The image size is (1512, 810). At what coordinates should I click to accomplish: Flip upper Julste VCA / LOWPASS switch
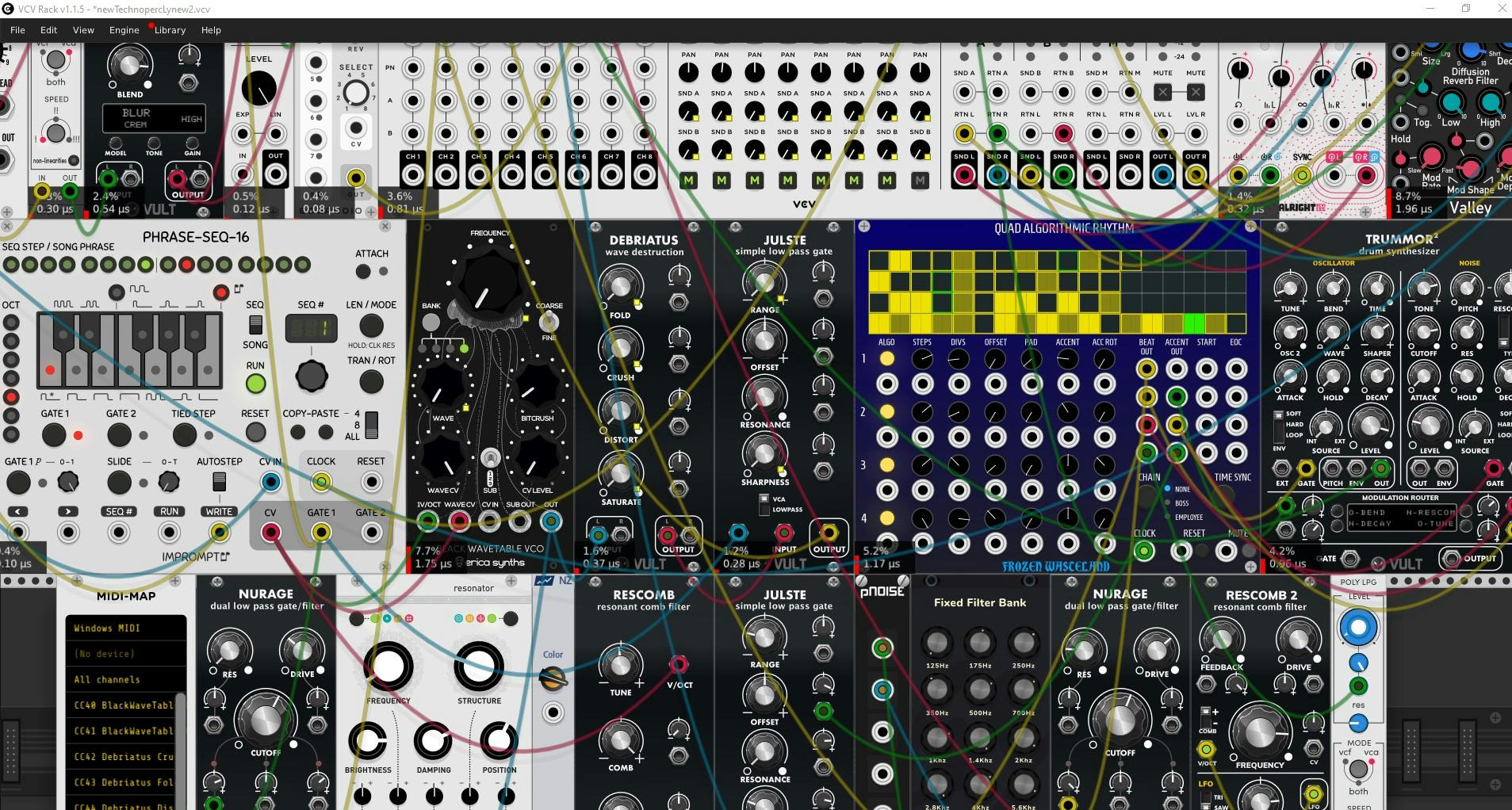(764, 504)
